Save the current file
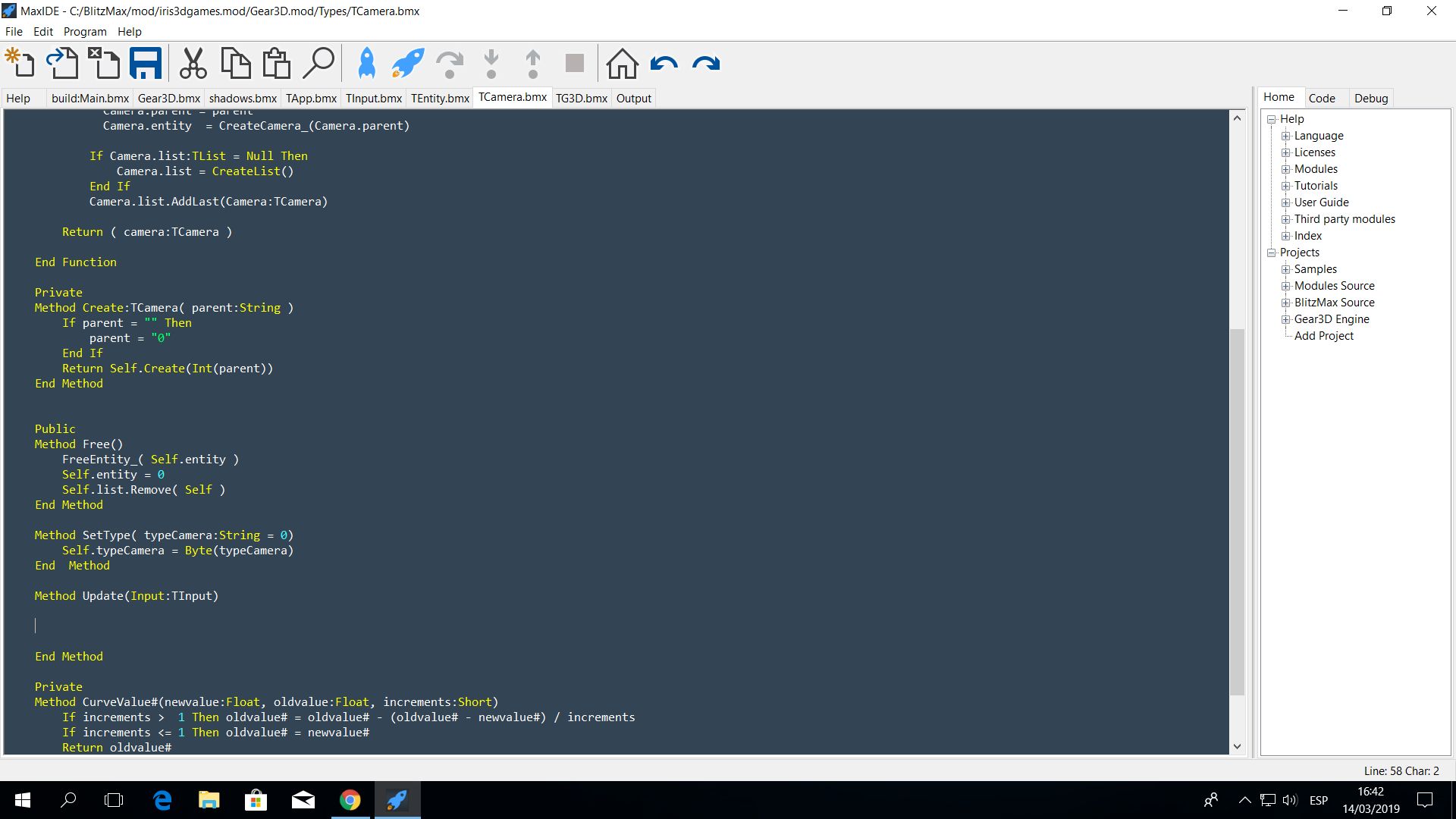Screen dimensions: 1456x819 pyautogui.click(x=145, y=64)
